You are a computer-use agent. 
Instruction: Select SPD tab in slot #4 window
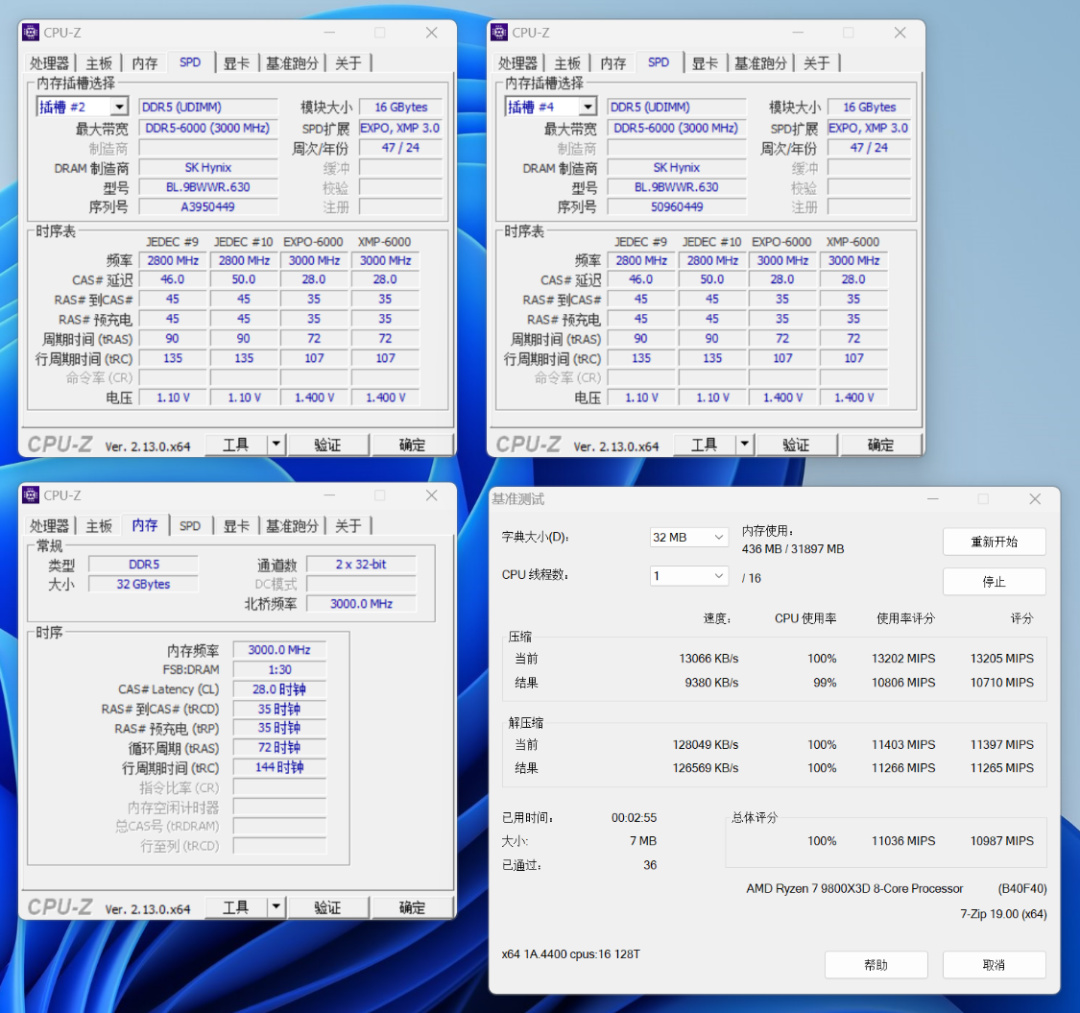click(x=658, y=62)
